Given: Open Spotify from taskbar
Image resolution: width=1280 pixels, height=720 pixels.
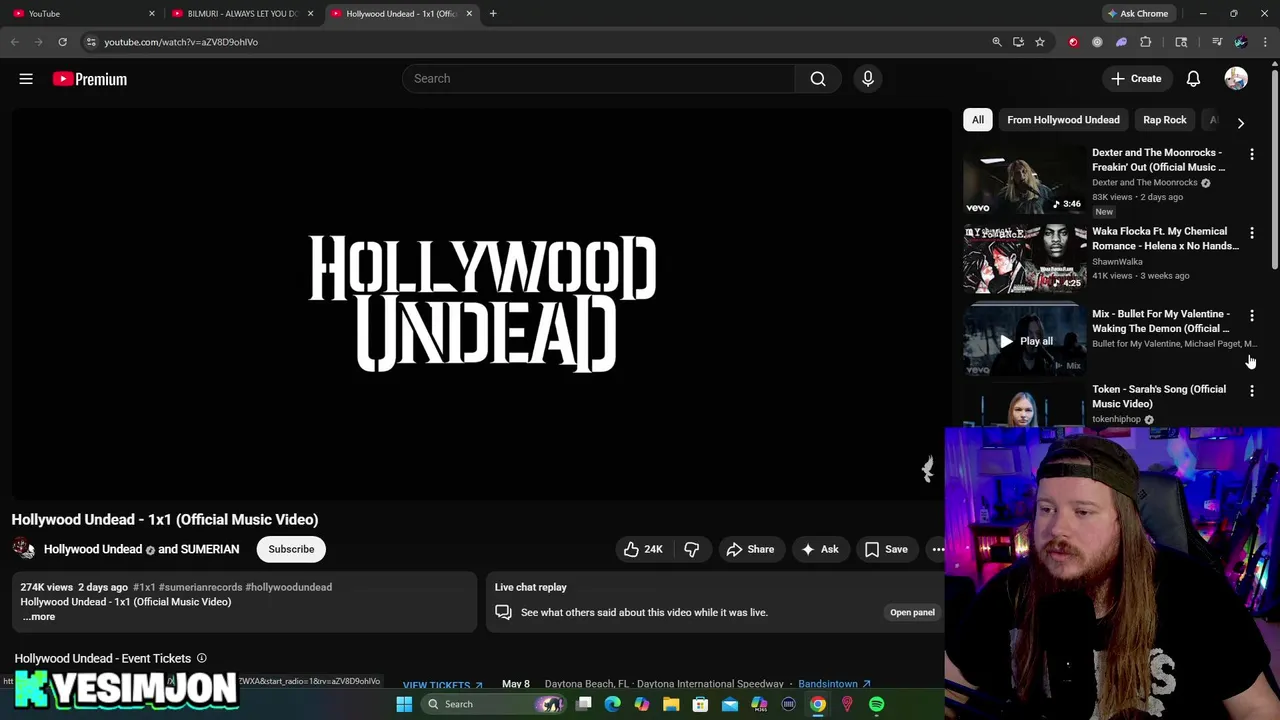Looking at the screenshot, I should tap(876, 704).
